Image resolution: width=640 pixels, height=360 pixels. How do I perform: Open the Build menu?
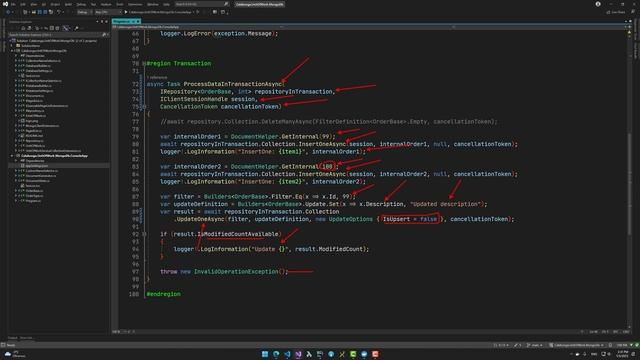[x=68, y=4]
